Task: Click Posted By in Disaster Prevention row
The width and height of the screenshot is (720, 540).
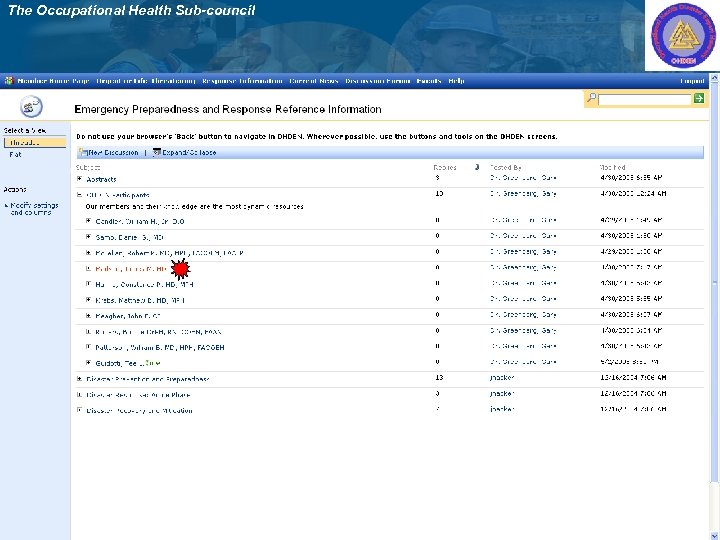Action: 502,378
